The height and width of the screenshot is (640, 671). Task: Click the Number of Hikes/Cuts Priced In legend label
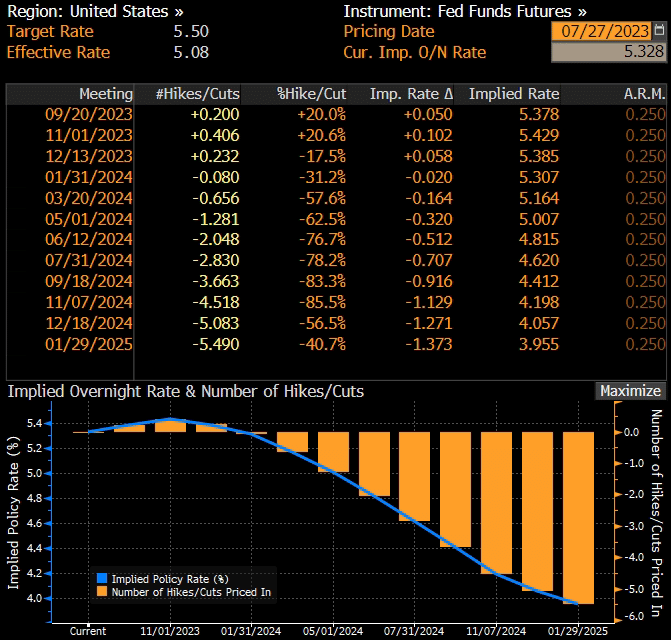tap(191, 592)
